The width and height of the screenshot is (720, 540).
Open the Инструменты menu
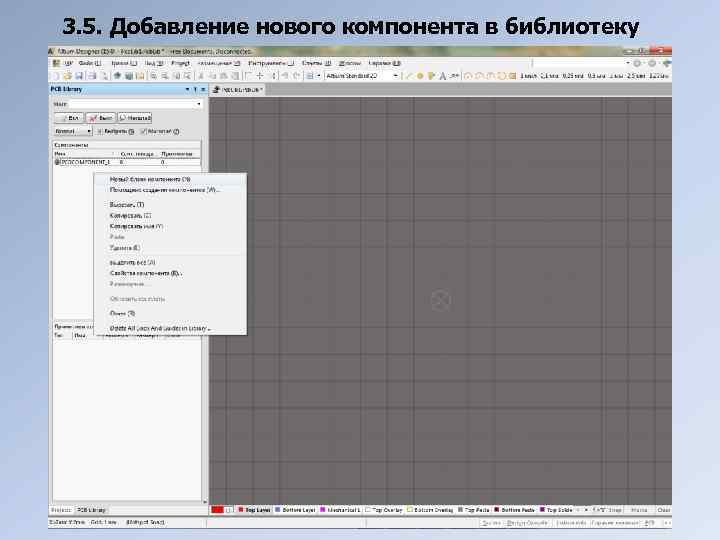(x=271, y=63)
